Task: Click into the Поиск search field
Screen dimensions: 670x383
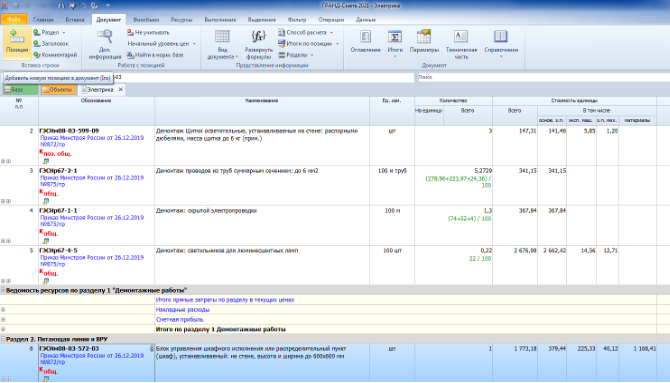Action: tap(543, 77)
